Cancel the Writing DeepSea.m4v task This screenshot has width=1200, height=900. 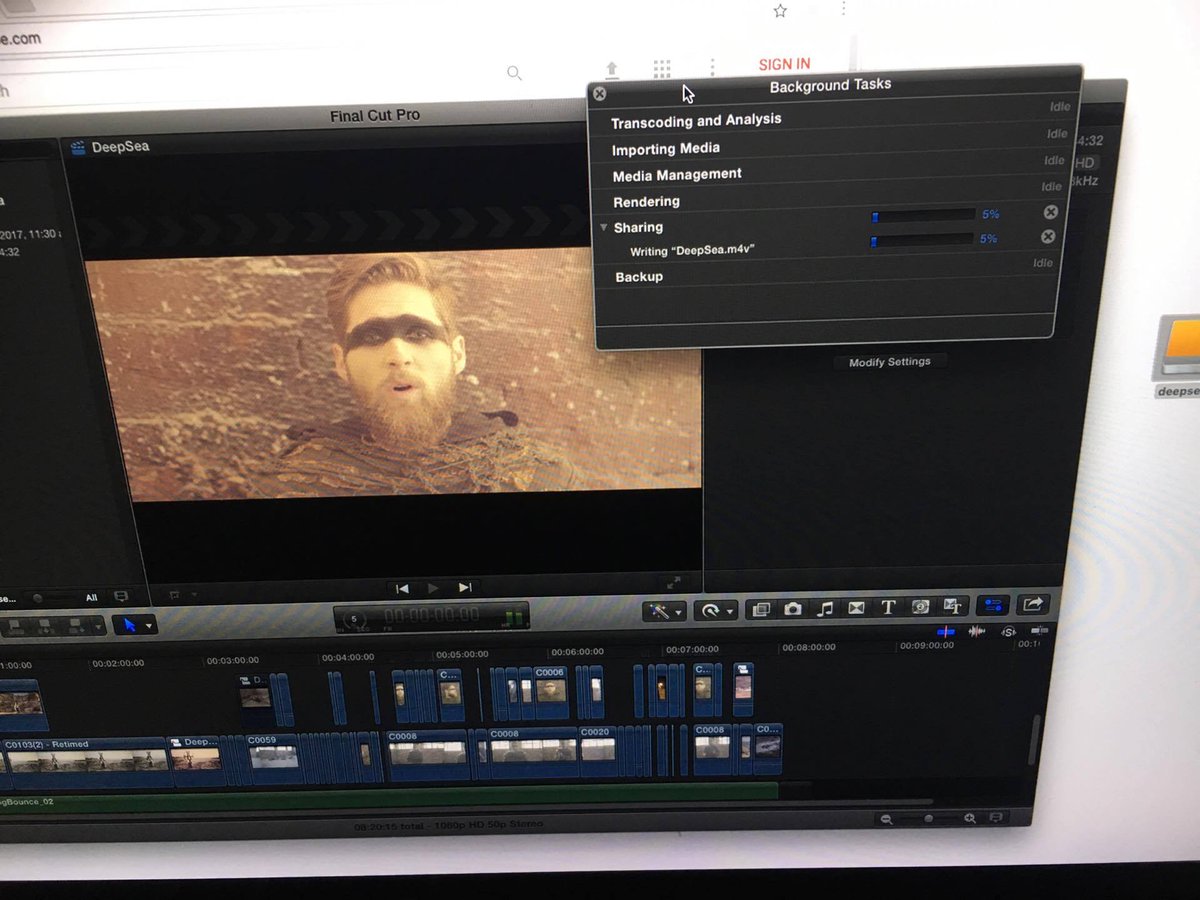(1048, 237)
